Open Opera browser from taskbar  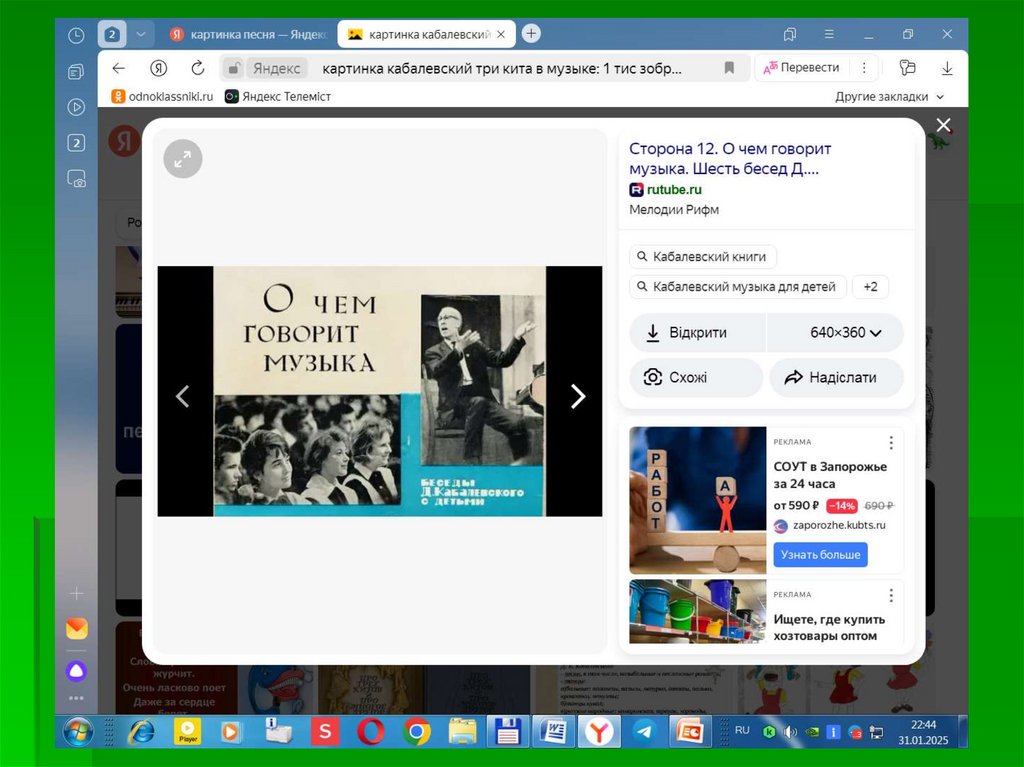click(370, 732)
